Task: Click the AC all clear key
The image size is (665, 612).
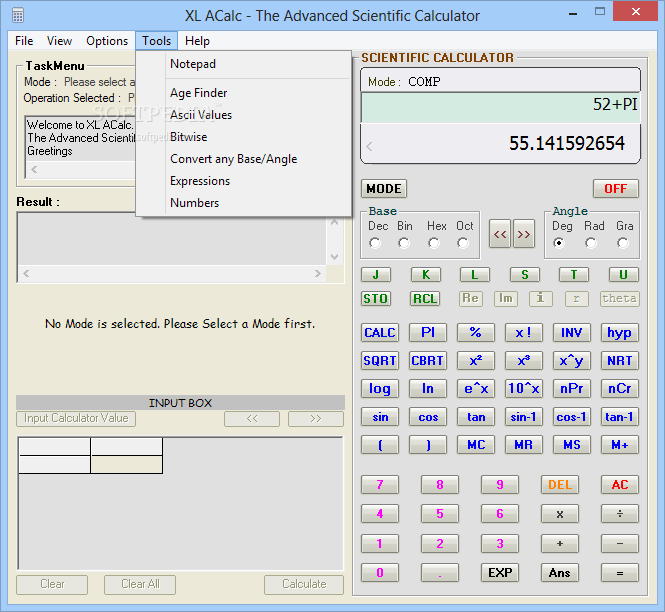Action: coord(620,485)
